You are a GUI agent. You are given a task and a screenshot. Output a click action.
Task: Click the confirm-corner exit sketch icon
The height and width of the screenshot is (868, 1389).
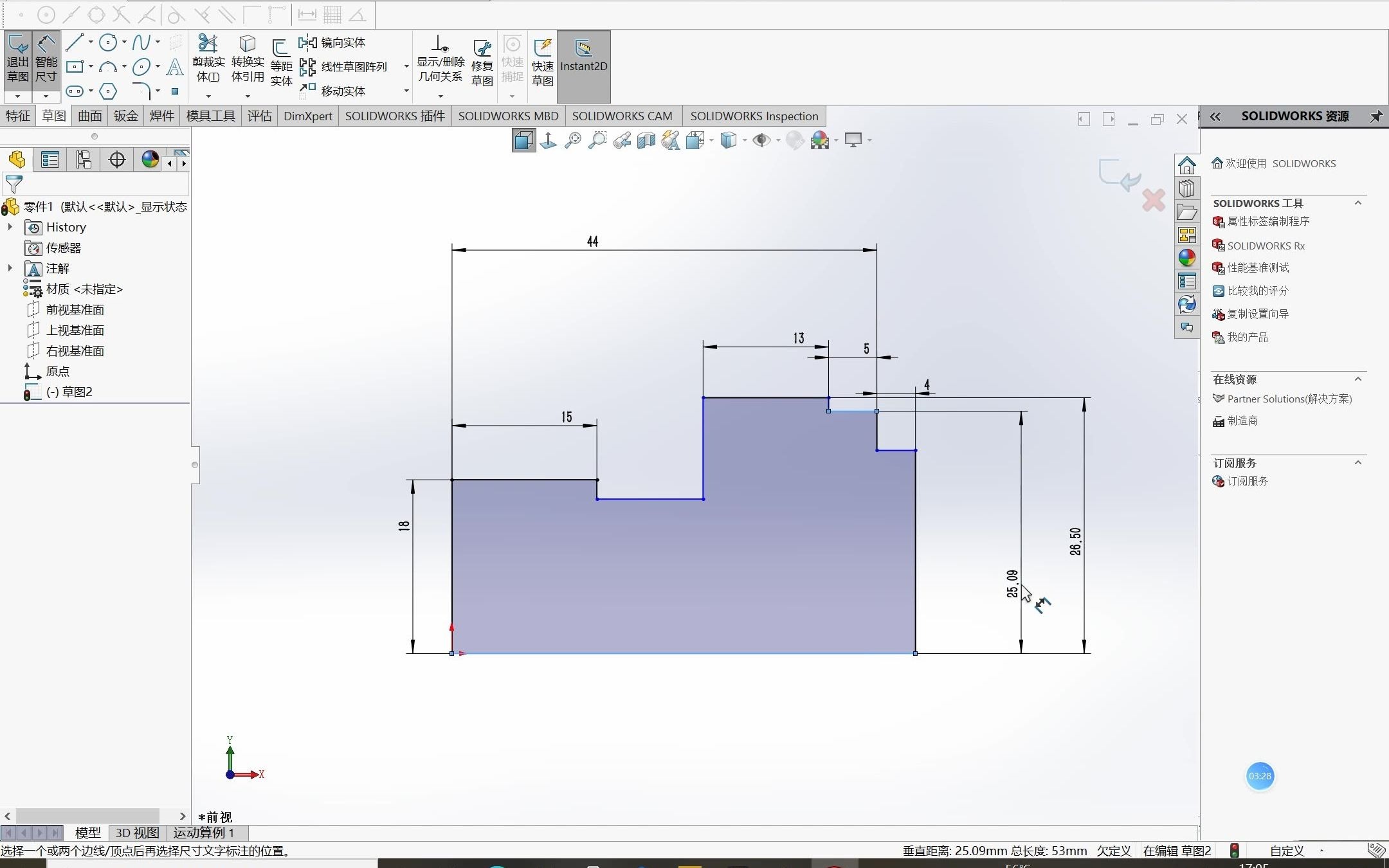tap(1120, 175)
